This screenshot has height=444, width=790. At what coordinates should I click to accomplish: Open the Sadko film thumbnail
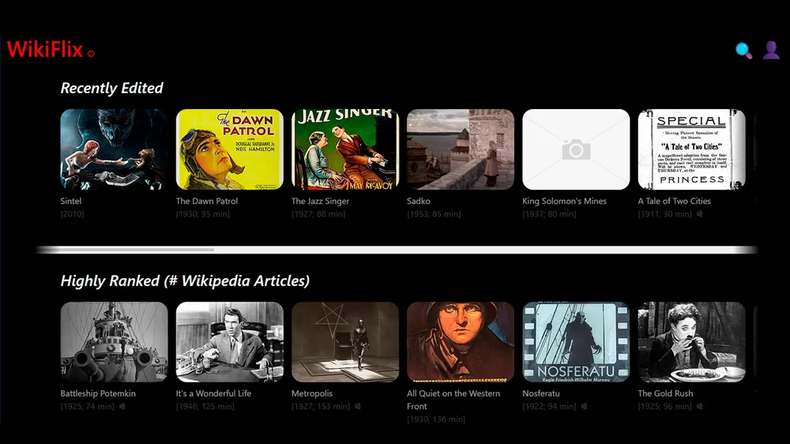[x=460, y=150]
